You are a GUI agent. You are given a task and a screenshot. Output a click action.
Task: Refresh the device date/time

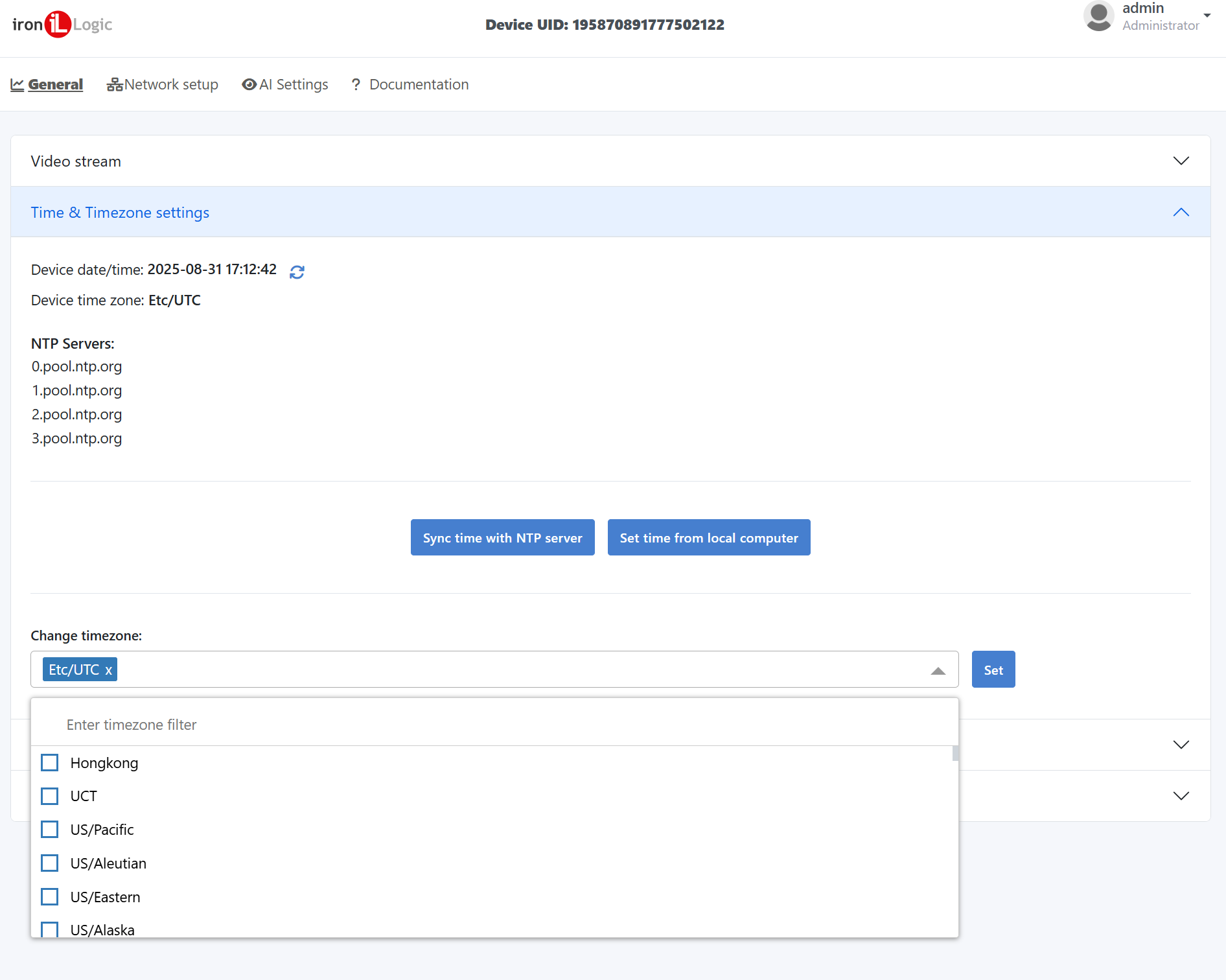point(297,272)
